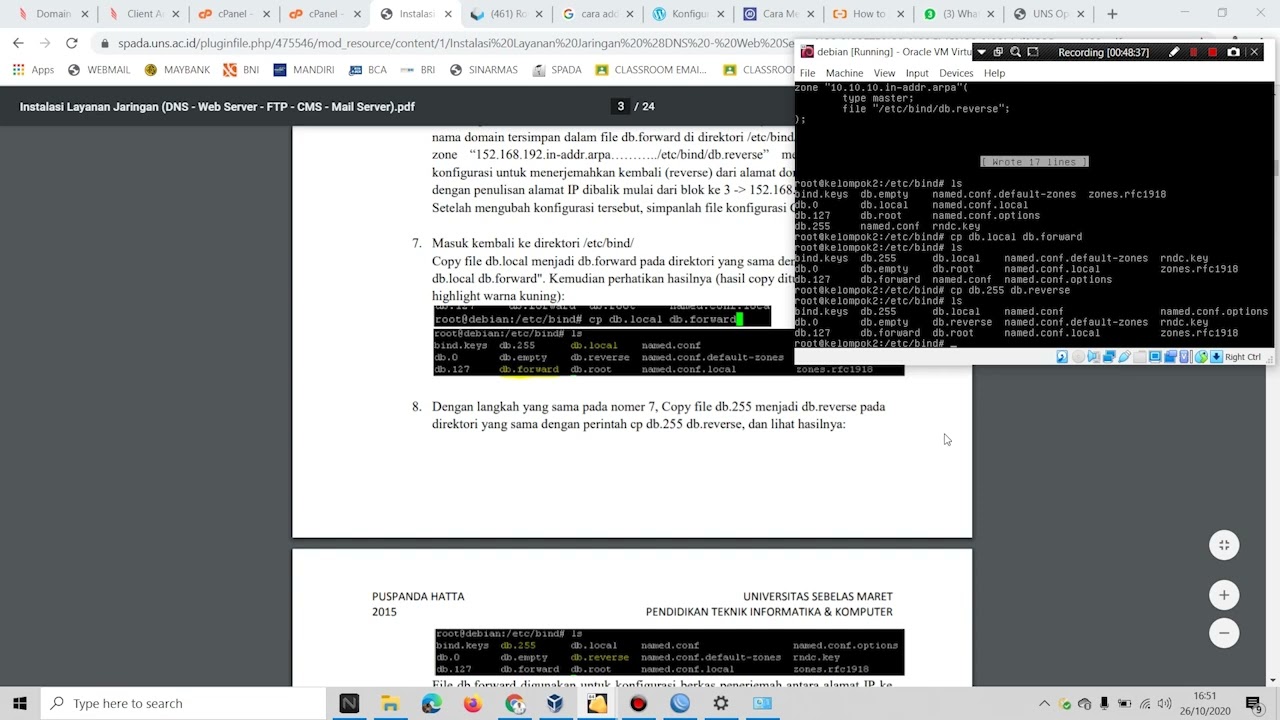
Task: Open the Windows Start menu
Action: click(20, 703)
